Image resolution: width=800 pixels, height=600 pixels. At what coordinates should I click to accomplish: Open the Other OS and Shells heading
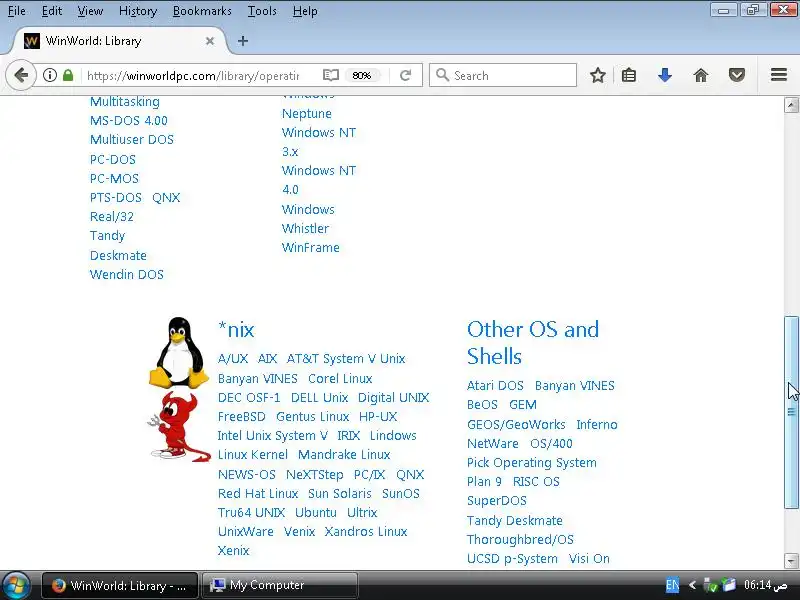tap(533, 343)
